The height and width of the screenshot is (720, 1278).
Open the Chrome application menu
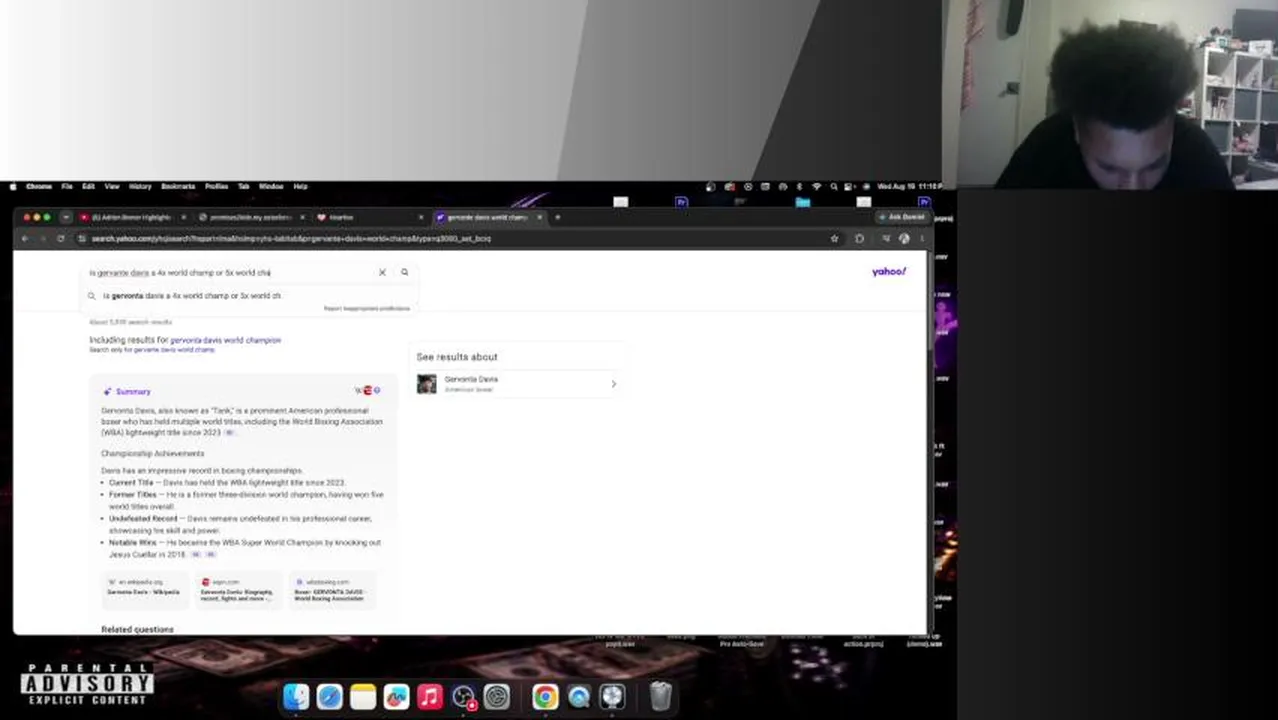tap(39, 186)
